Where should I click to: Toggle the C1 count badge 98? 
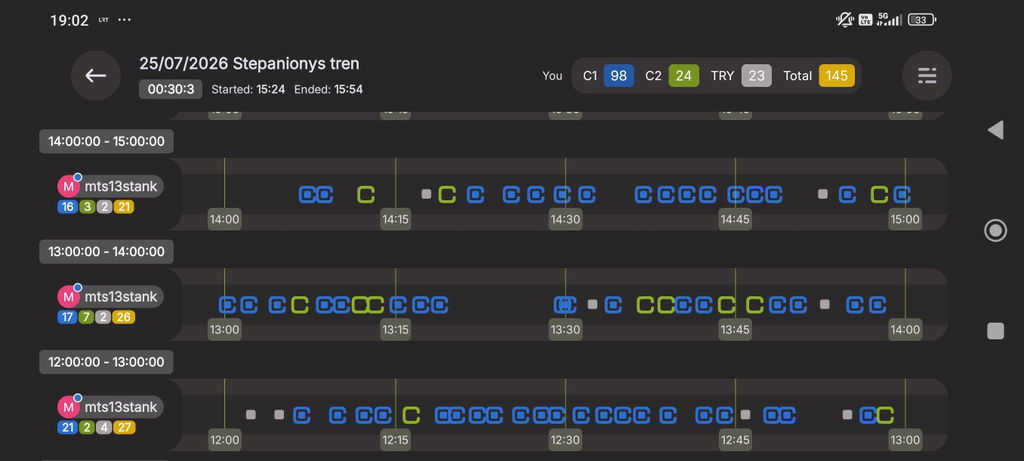tap(618, 76)
